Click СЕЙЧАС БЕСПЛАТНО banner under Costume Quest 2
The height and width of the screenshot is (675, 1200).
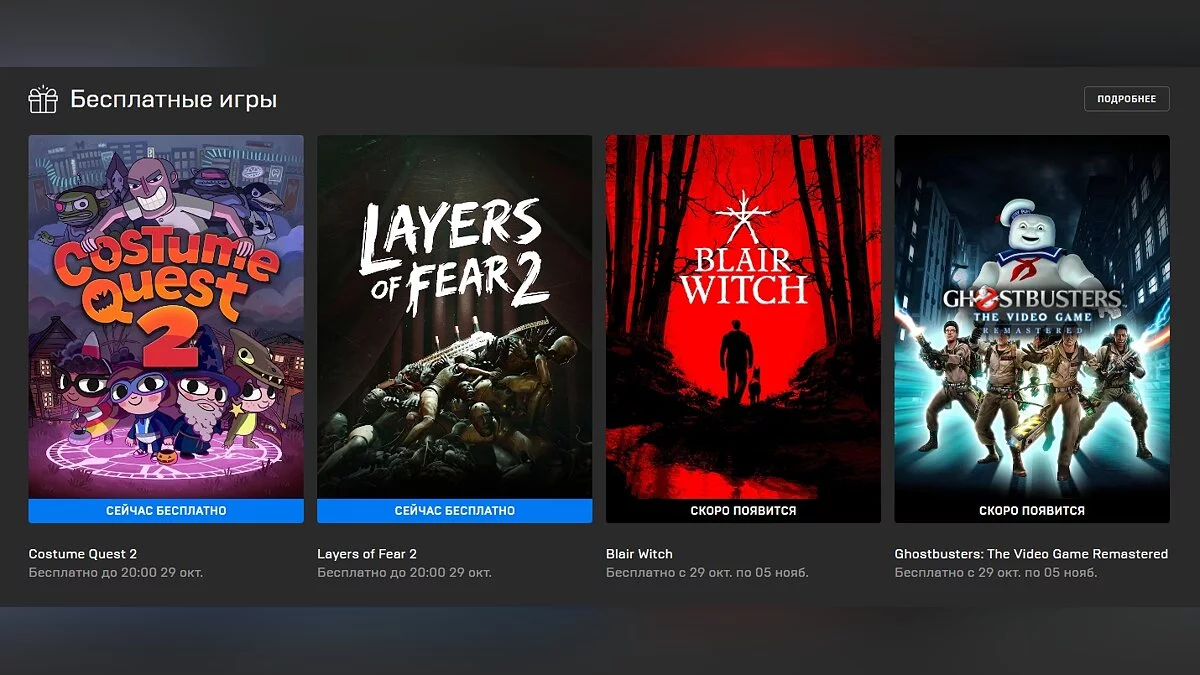click(x=166, y=511)
